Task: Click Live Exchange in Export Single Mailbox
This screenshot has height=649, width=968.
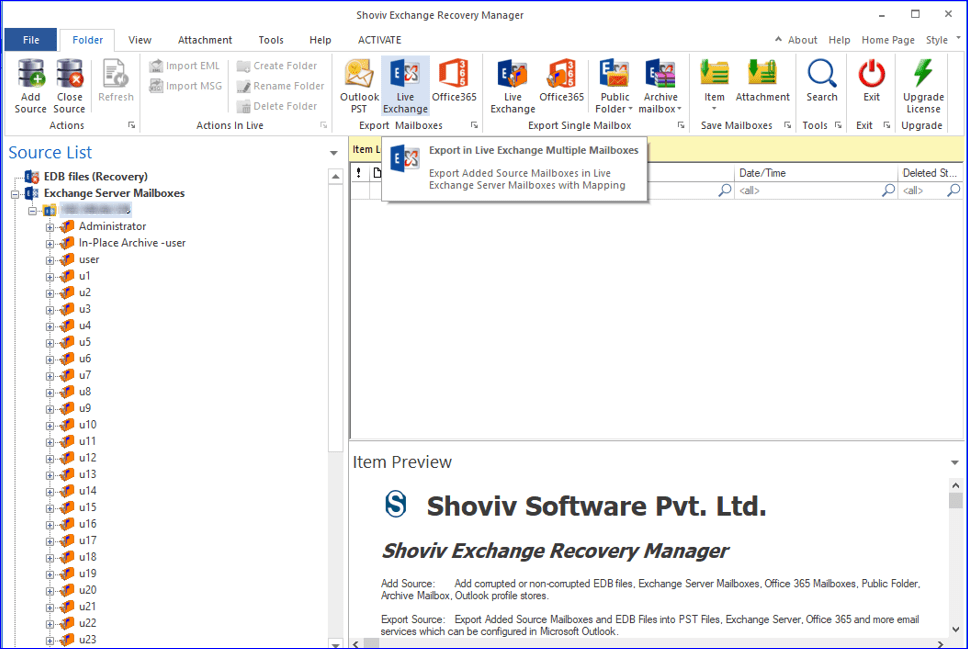Action: 512,85
